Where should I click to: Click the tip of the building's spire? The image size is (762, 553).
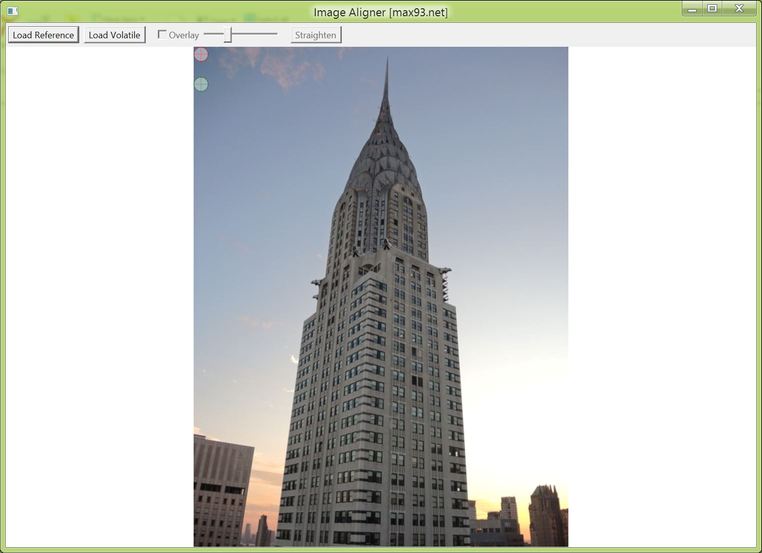(386, 63)
